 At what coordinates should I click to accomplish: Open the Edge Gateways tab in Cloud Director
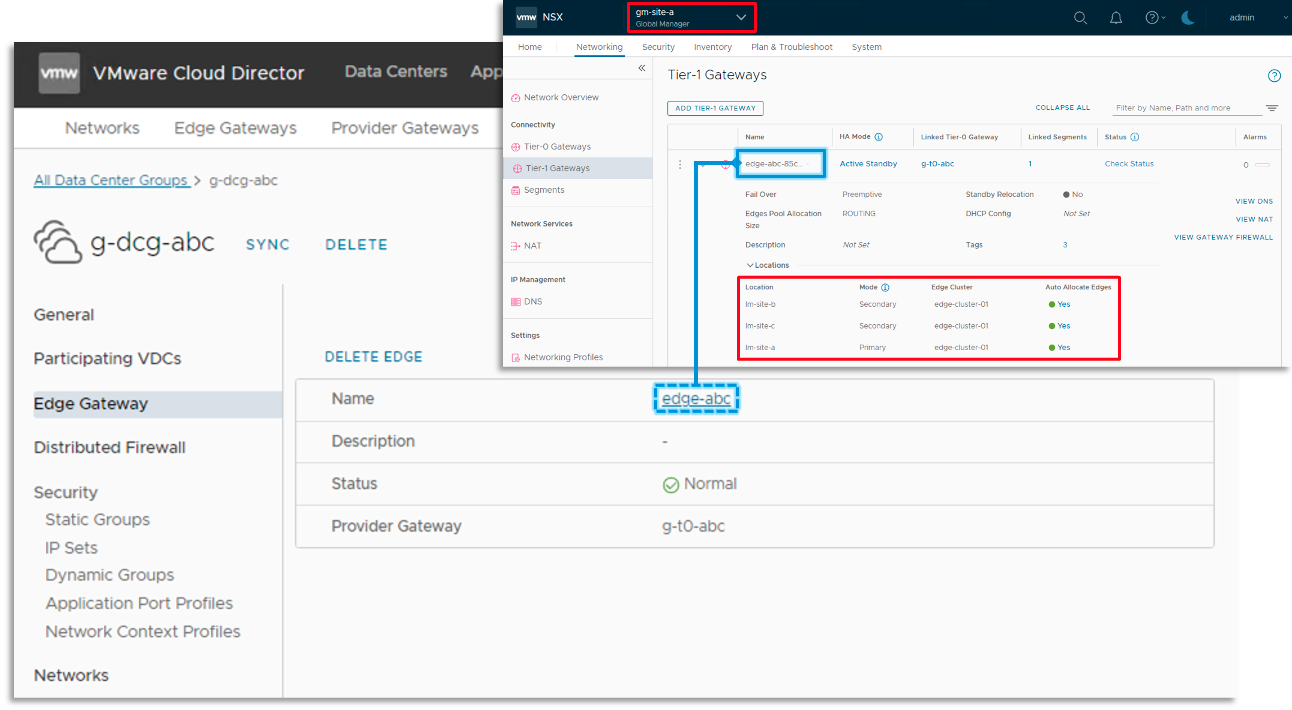pyautogui.click(x=235, y=128)
